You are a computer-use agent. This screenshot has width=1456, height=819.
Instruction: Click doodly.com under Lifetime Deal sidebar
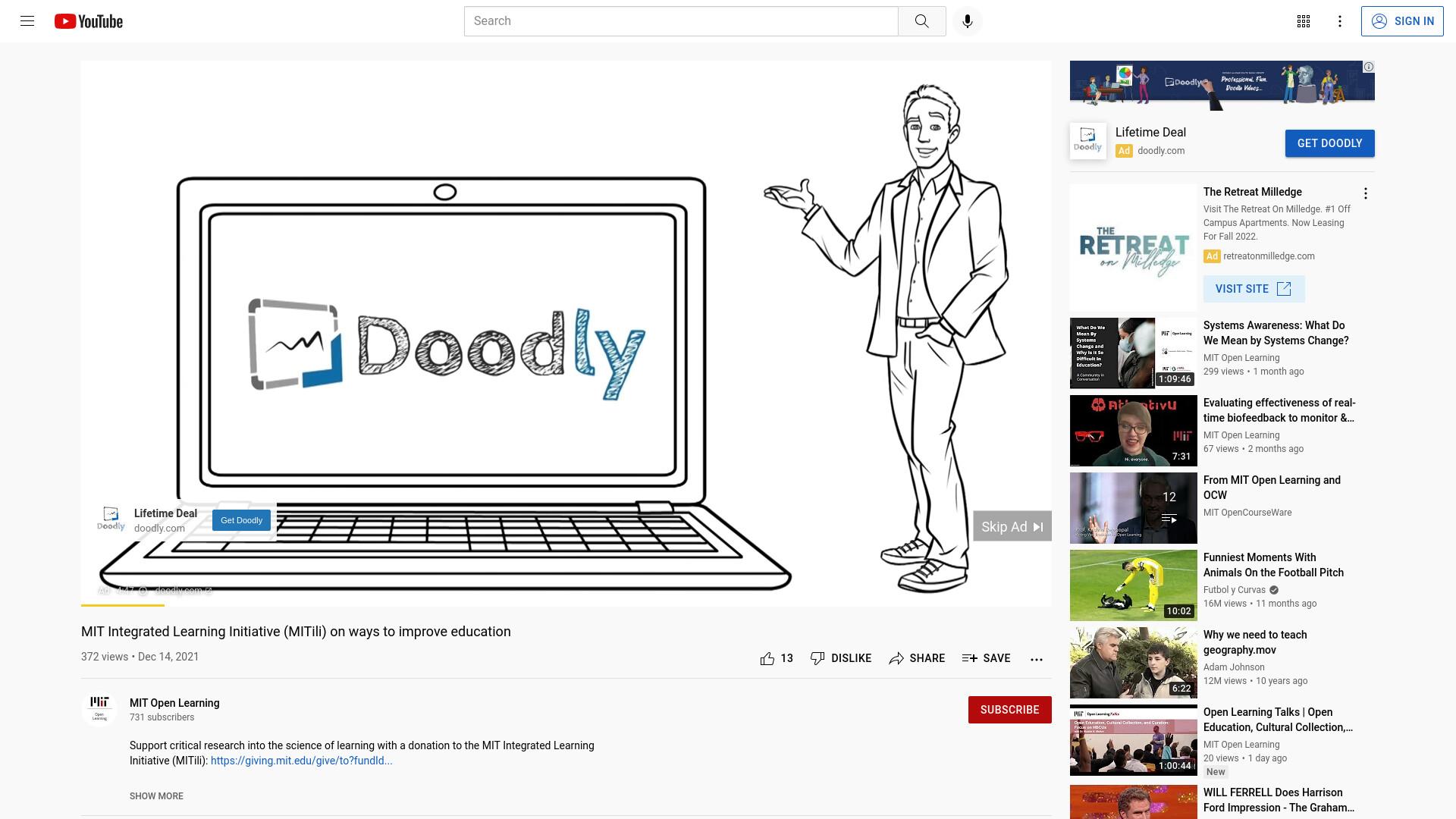pos(1161,151)
